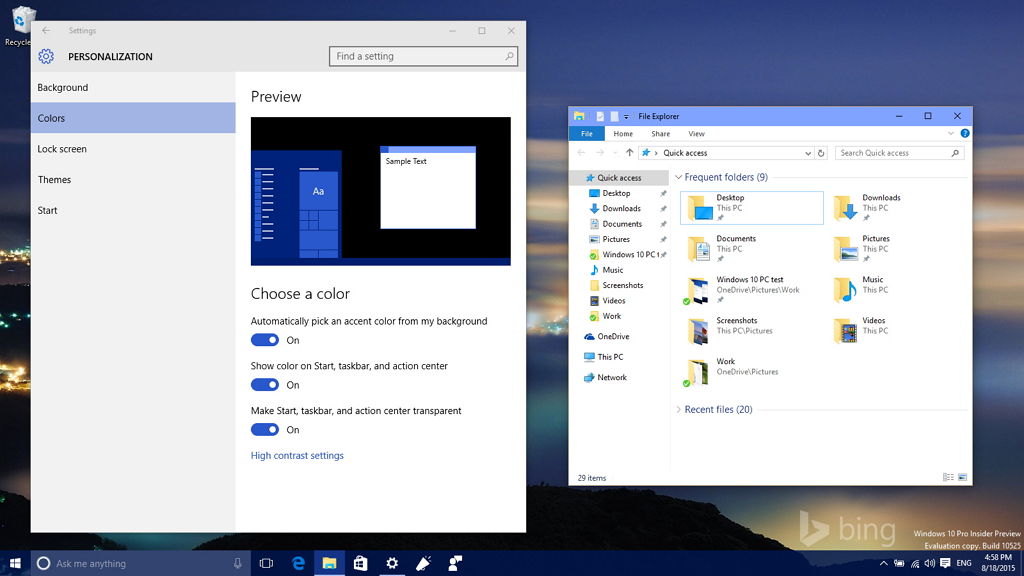Viewport: 1024px width, 576px height.
Task: Click the refresh icon next to address bar
Action: coord(823,153)
